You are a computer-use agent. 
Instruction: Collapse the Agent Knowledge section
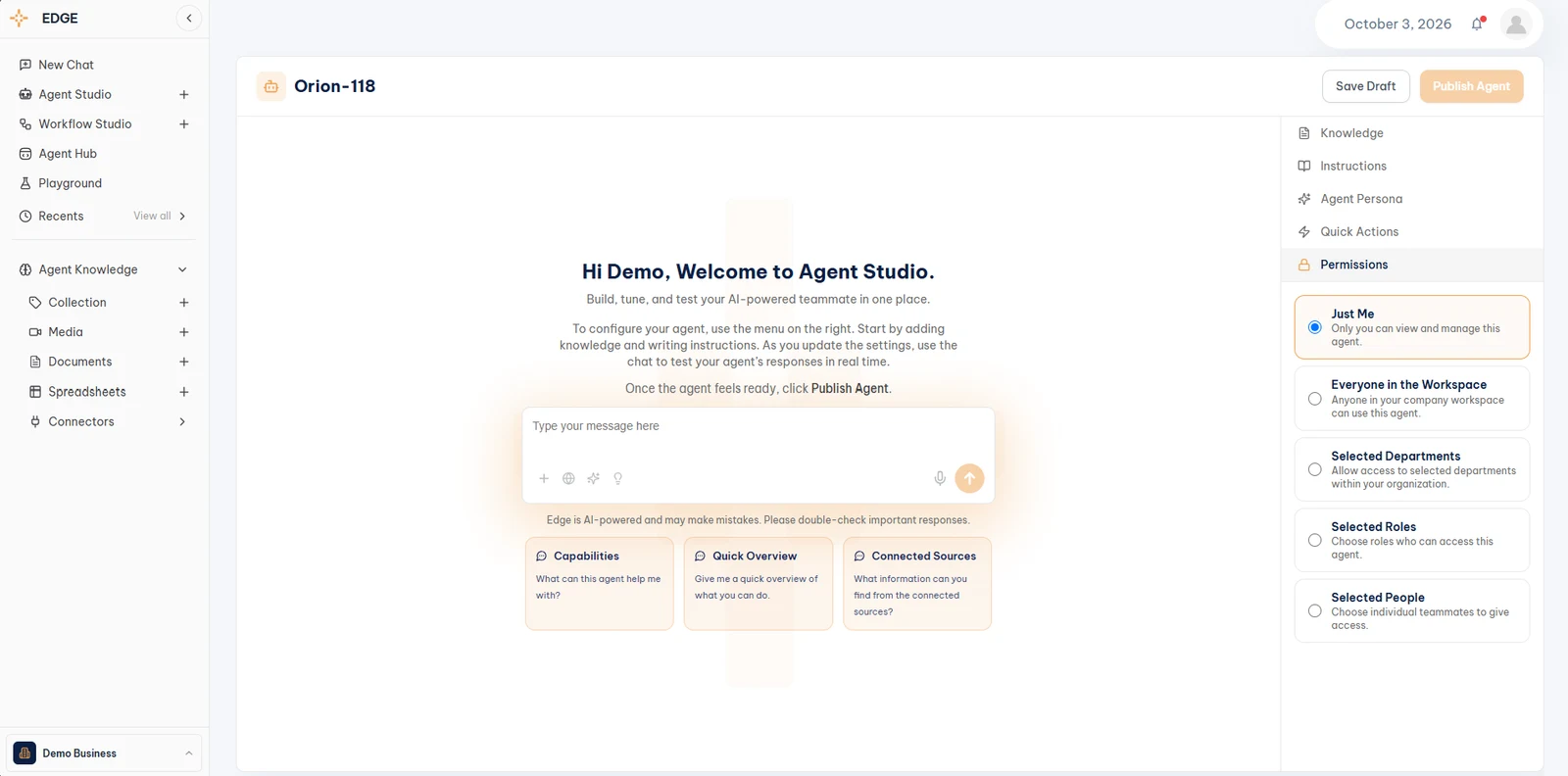pos(182,270)
